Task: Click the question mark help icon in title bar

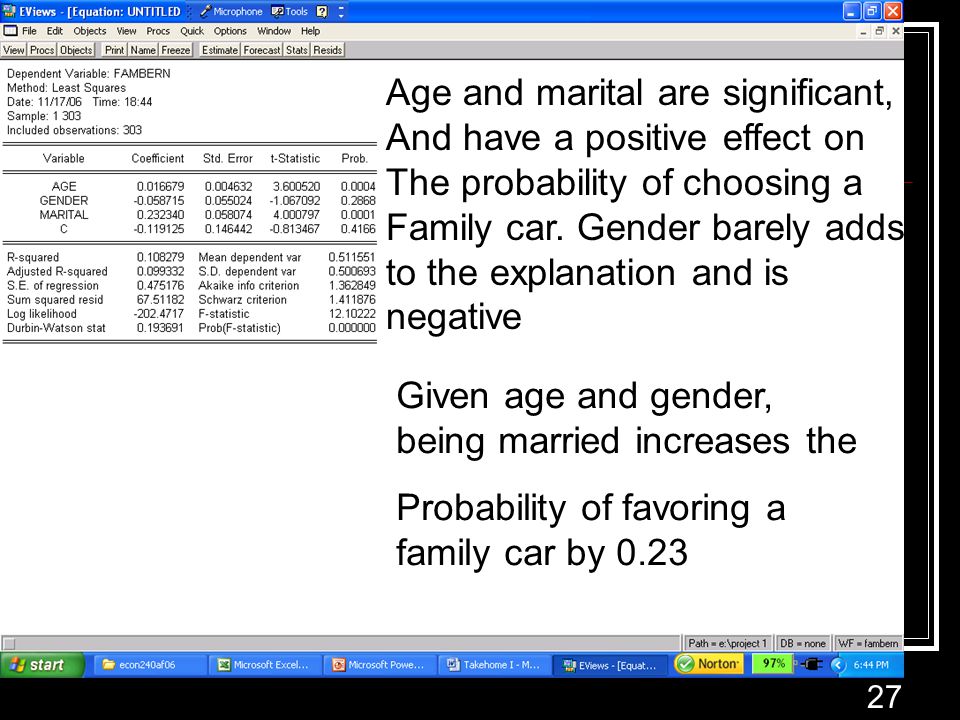Action: pyautogui.click(x=322, y=12)
